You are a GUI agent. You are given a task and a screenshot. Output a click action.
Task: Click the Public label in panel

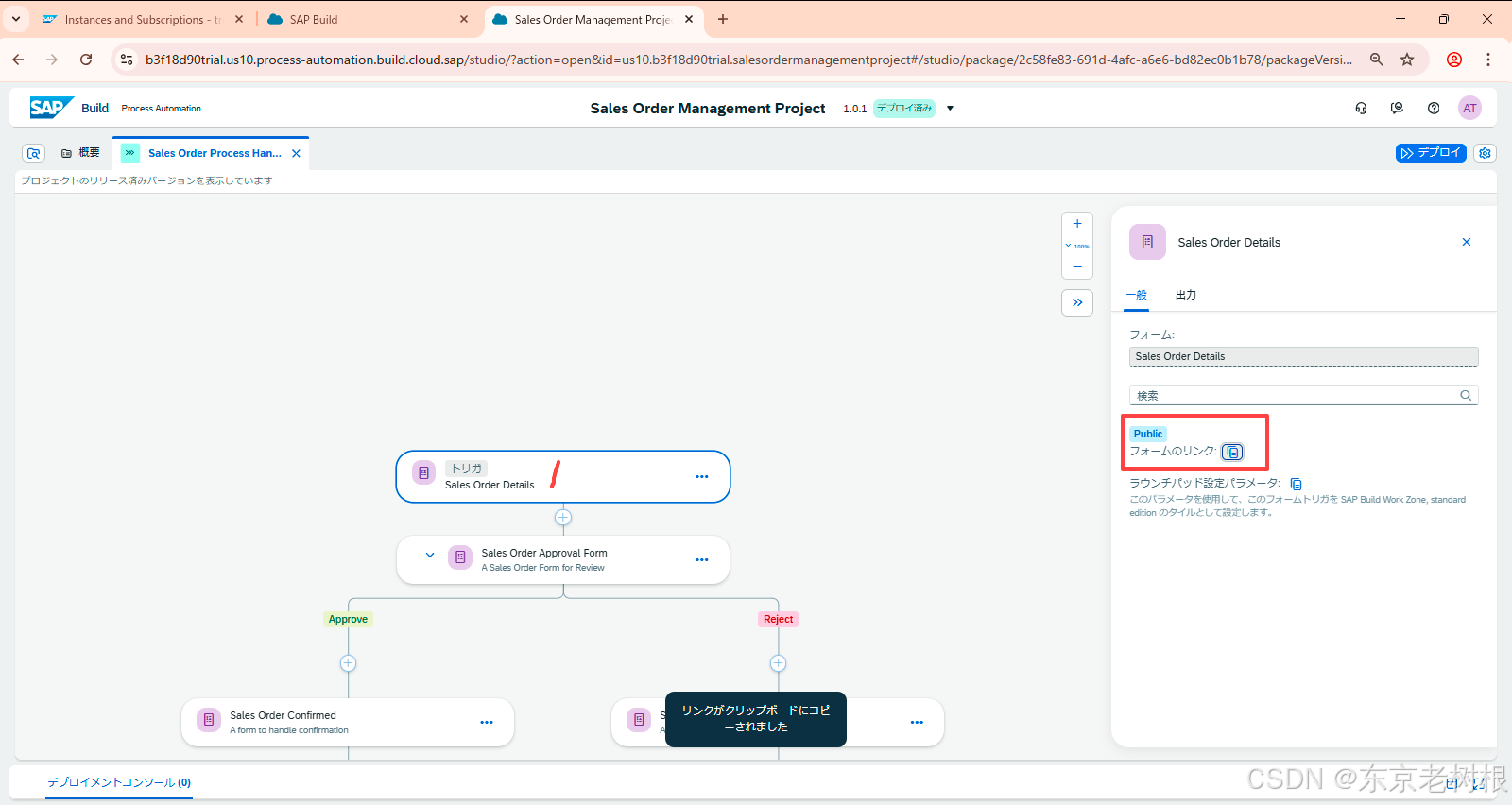coord(1148,434)
